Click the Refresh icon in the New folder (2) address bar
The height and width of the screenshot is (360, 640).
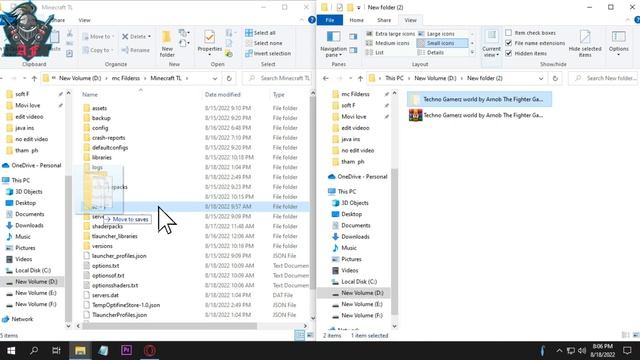click(x=555, y=78)
